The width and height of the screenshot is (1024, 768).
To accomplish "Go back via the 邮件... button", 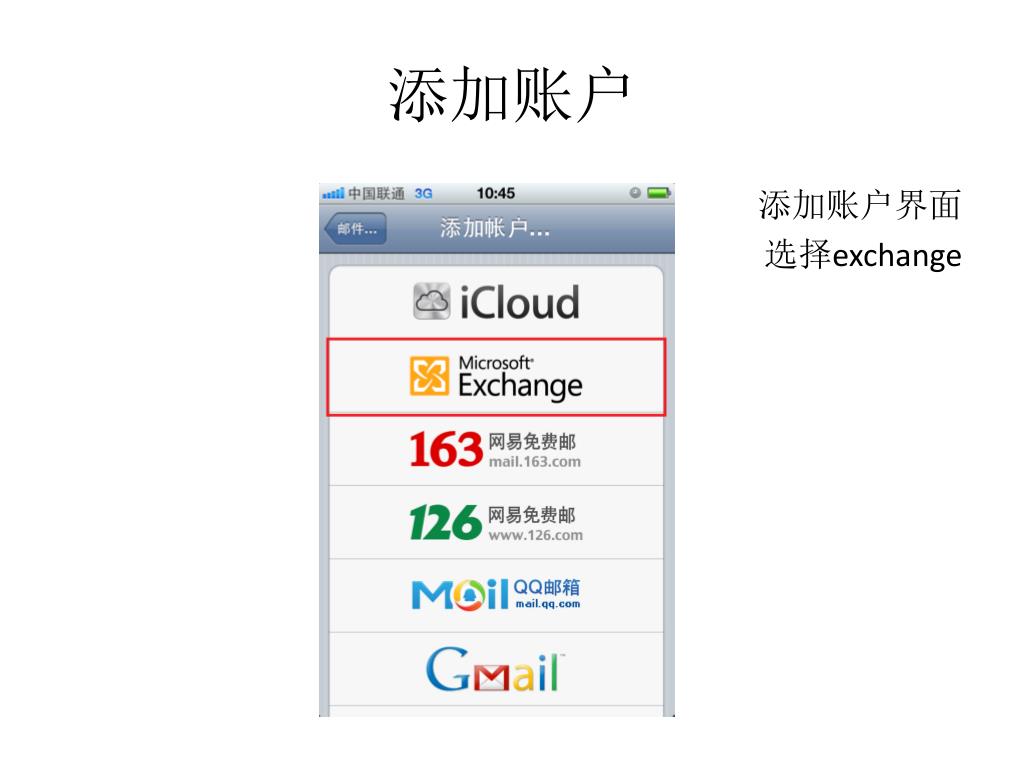I will pyautogui.click(x=355, y=229).
